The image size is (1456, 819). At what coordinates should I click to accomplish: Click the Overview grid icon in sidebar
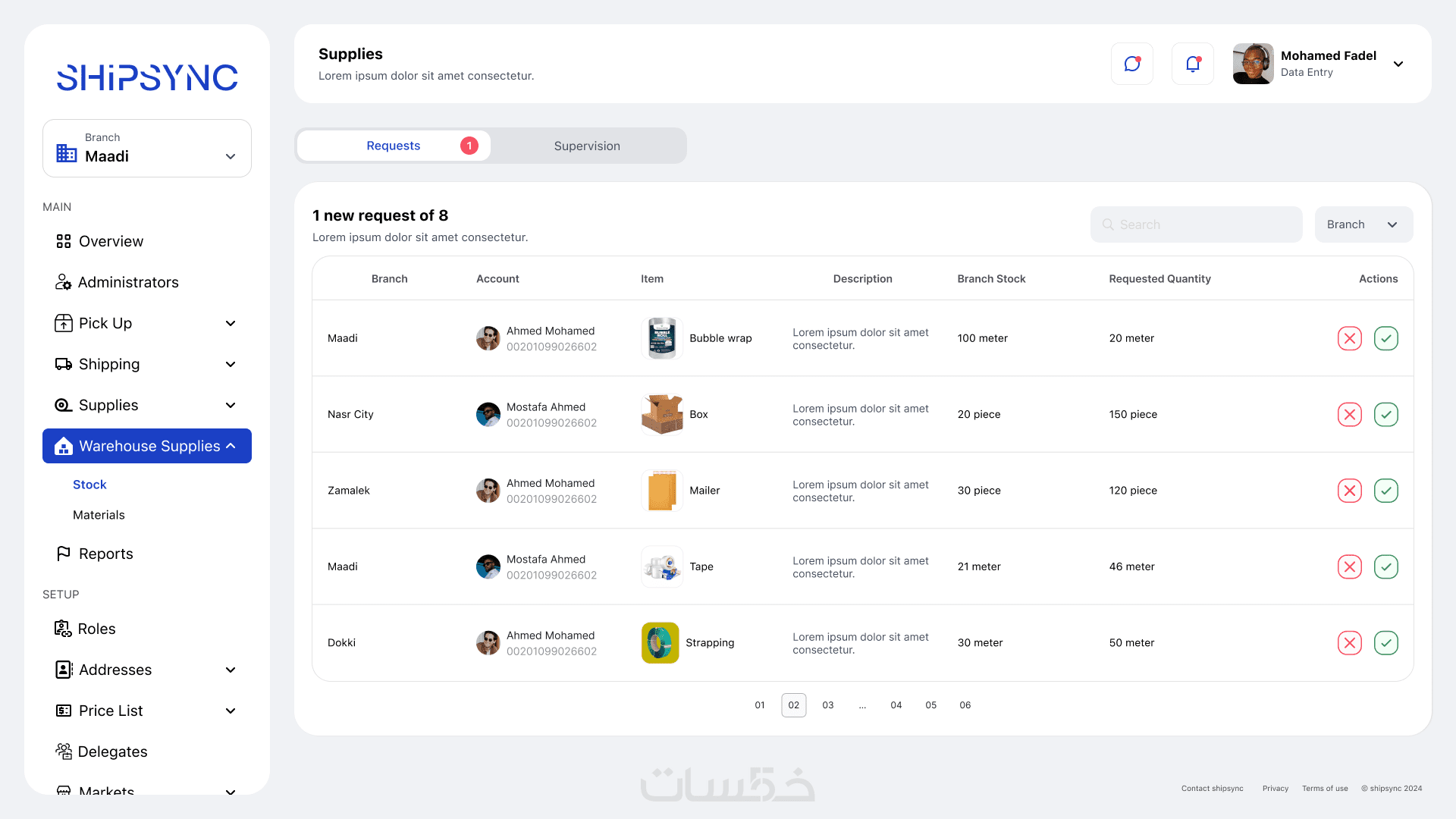(64, 241)
